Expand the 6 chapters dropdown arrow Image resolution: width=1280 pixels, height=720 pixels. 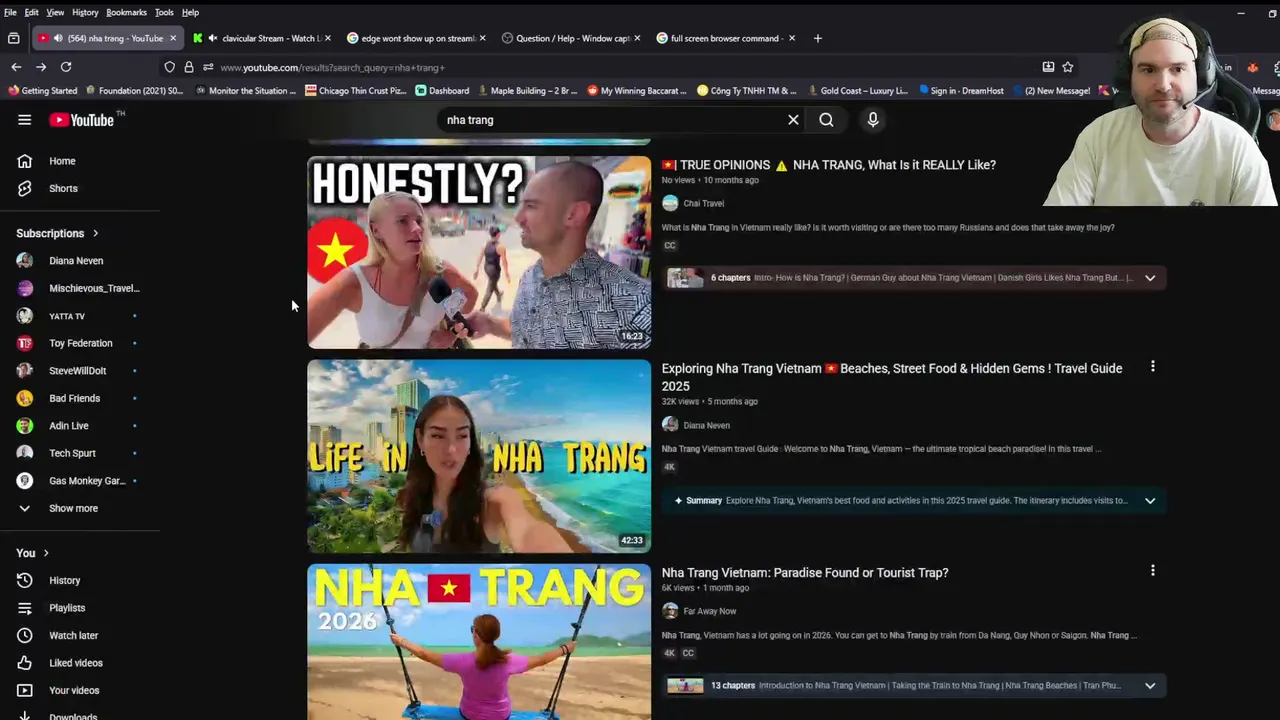coord(1150,278)
